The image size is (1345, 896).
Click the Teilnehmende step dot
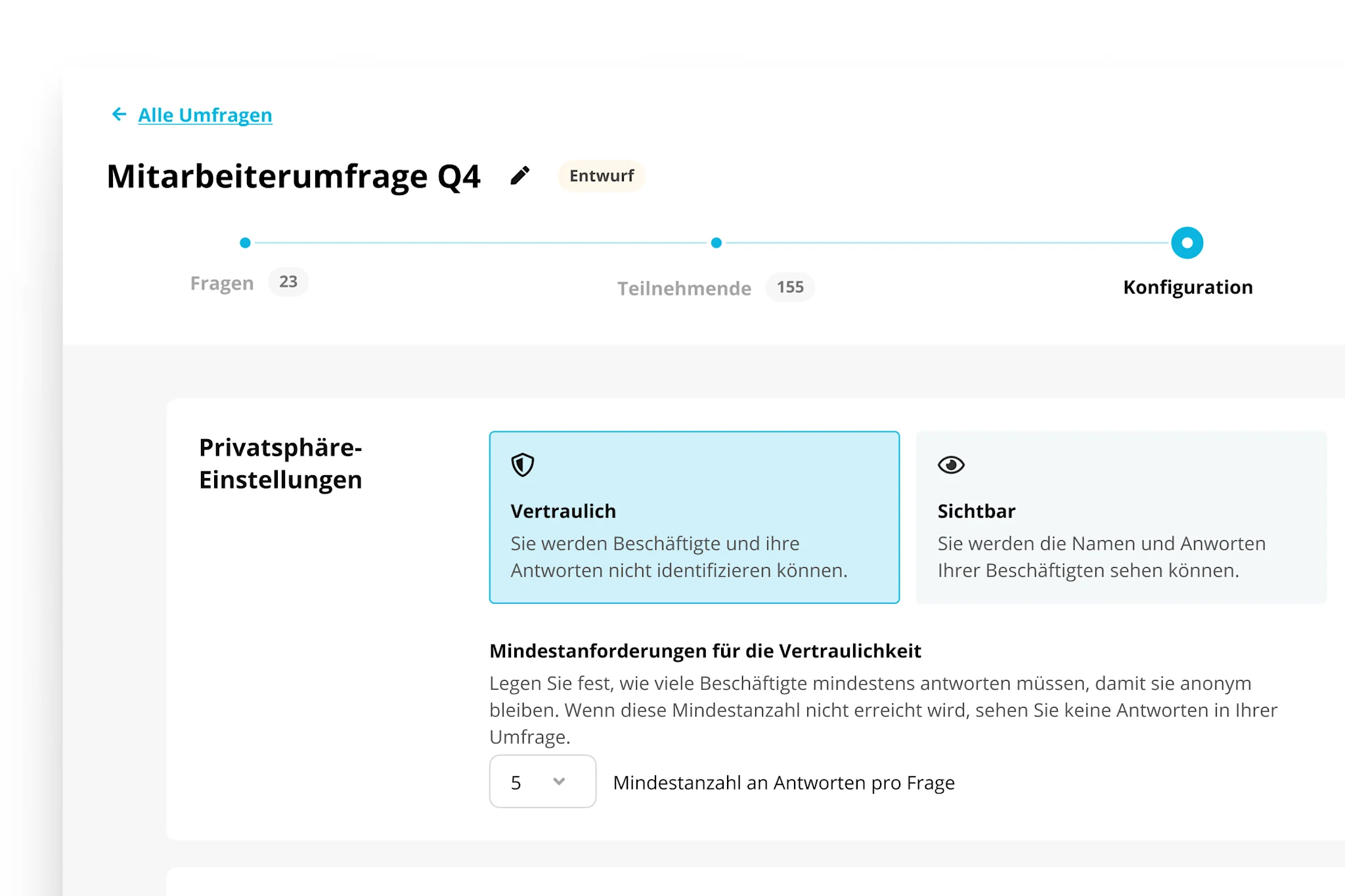(x=716, y=243)
